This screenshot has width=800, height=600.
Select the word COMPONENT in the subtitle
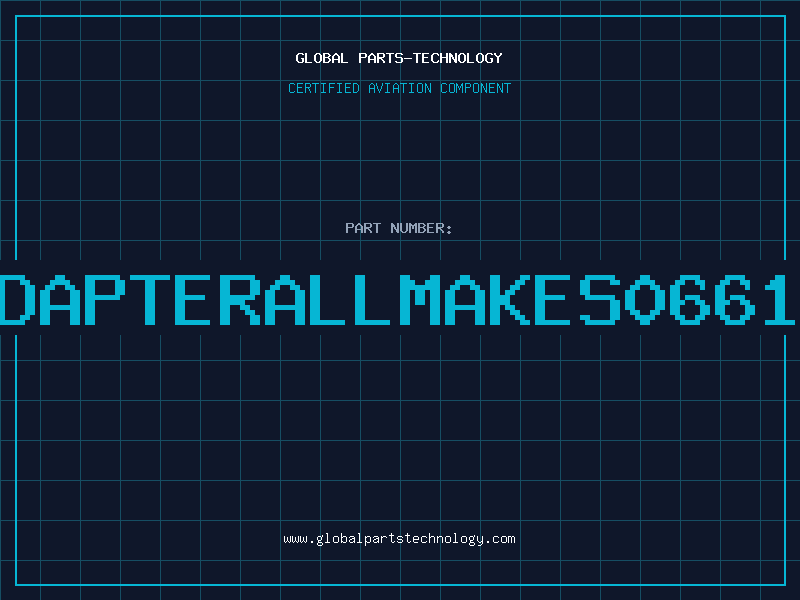[476, 88]
